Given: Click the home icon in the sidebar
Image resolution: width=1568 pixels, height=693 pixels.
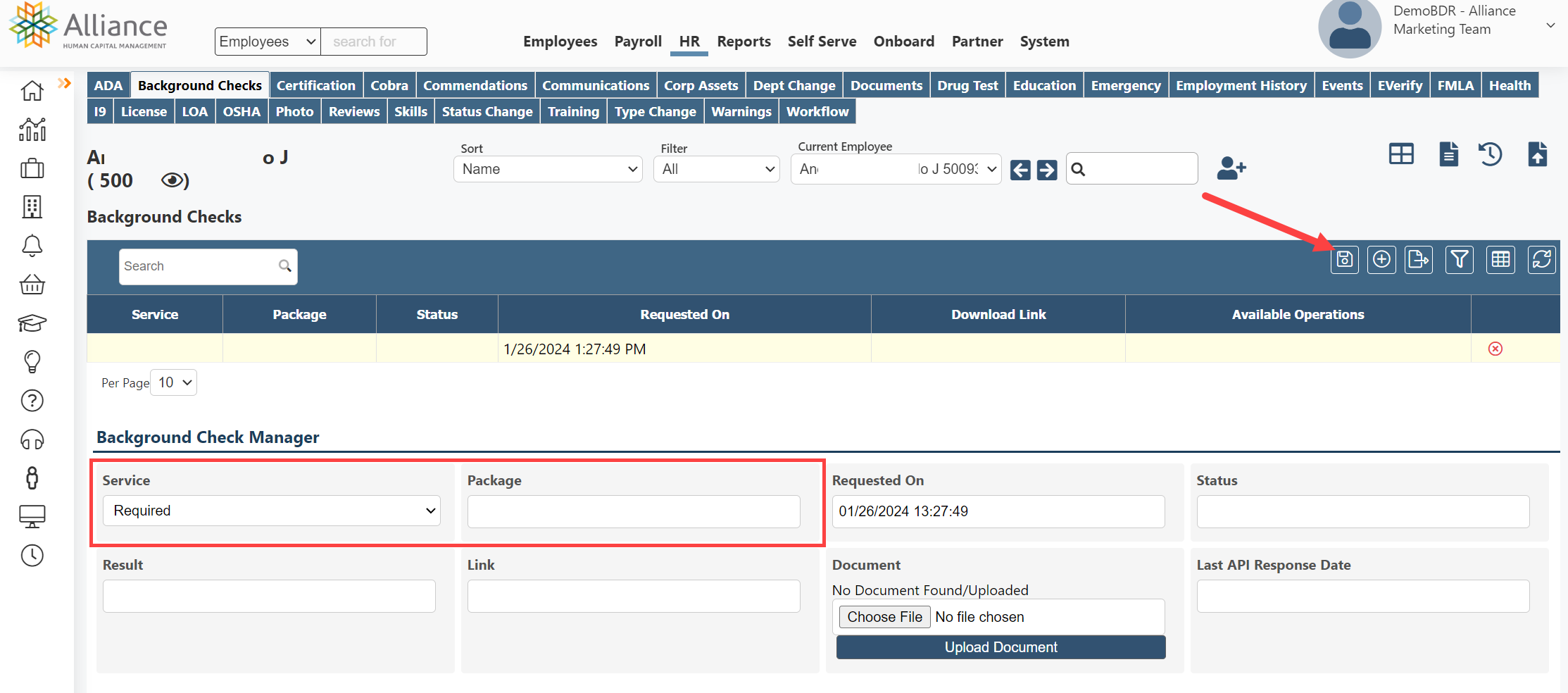Looking at the screenshot, I should (32, 91).
